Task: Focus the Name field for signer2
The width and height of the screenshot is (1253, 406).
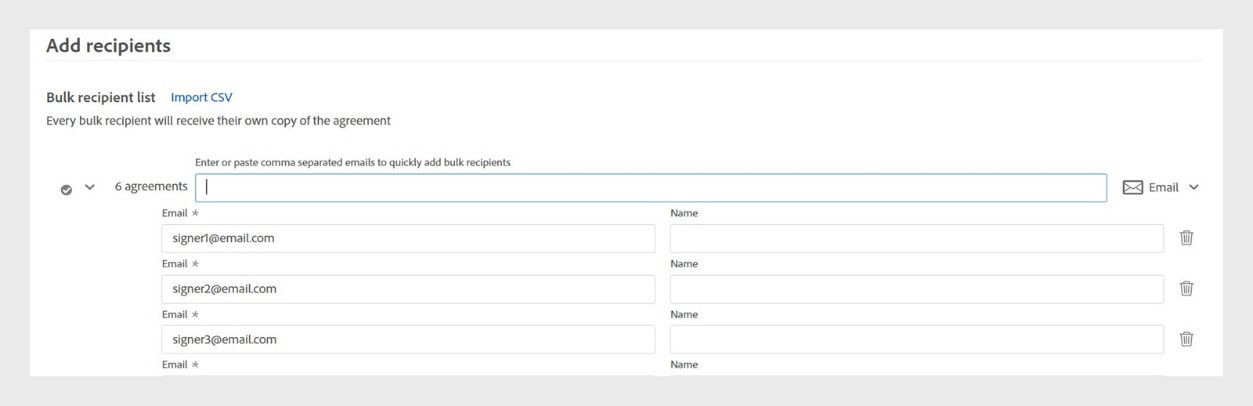Action: pyautogui.click(x=916, y=289)
